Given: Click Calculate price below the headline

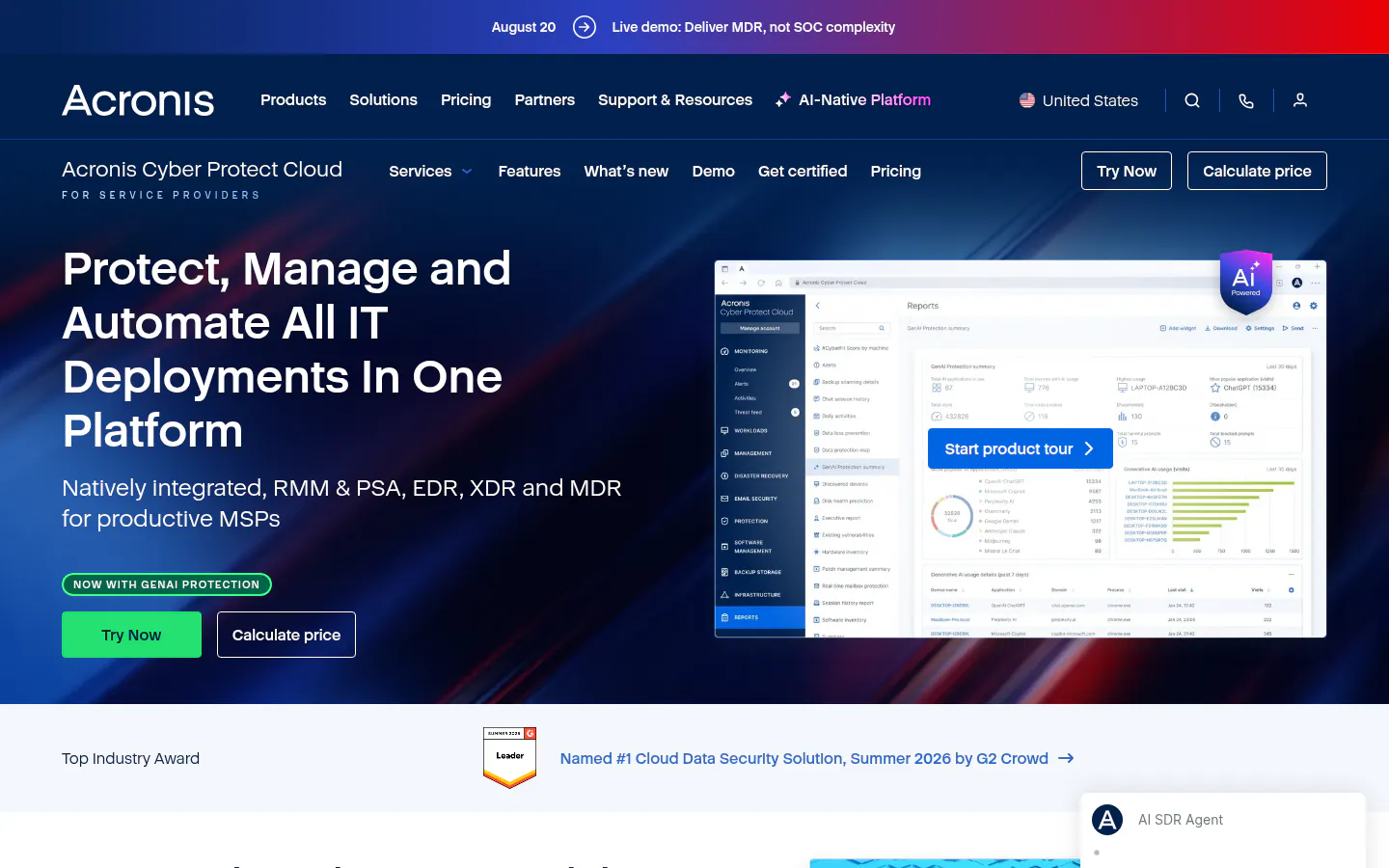Looking at the screenshot, I should 286,635.
